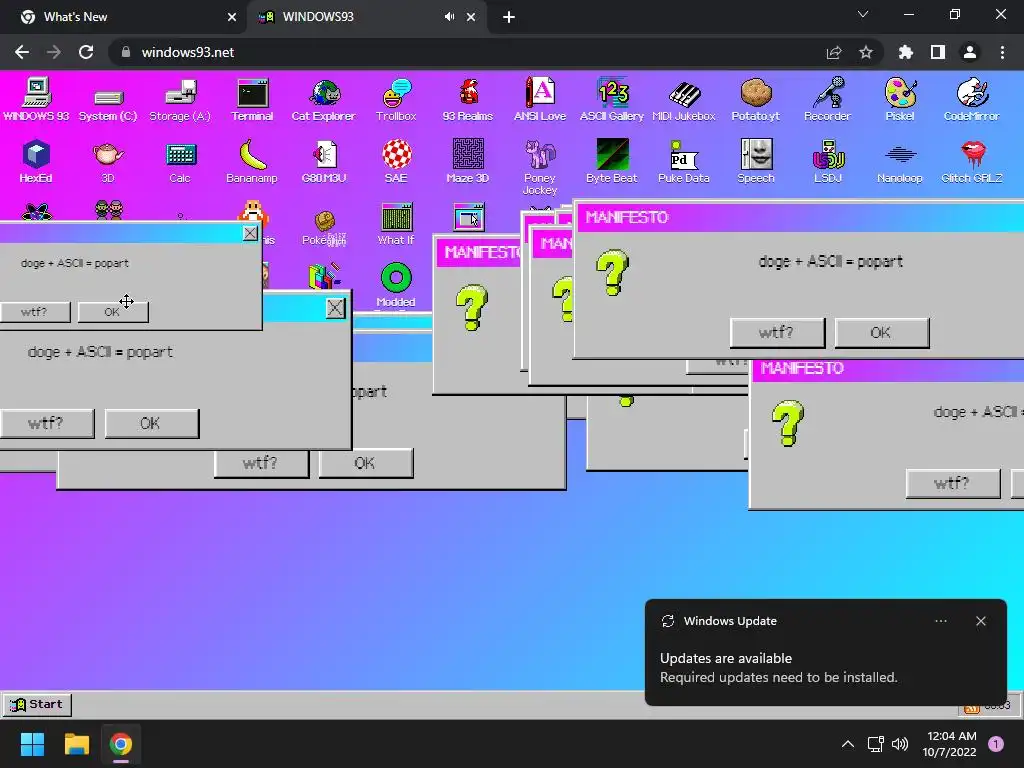
Task: Click OK in the small dialog under cursor
Action: (113, 312)
